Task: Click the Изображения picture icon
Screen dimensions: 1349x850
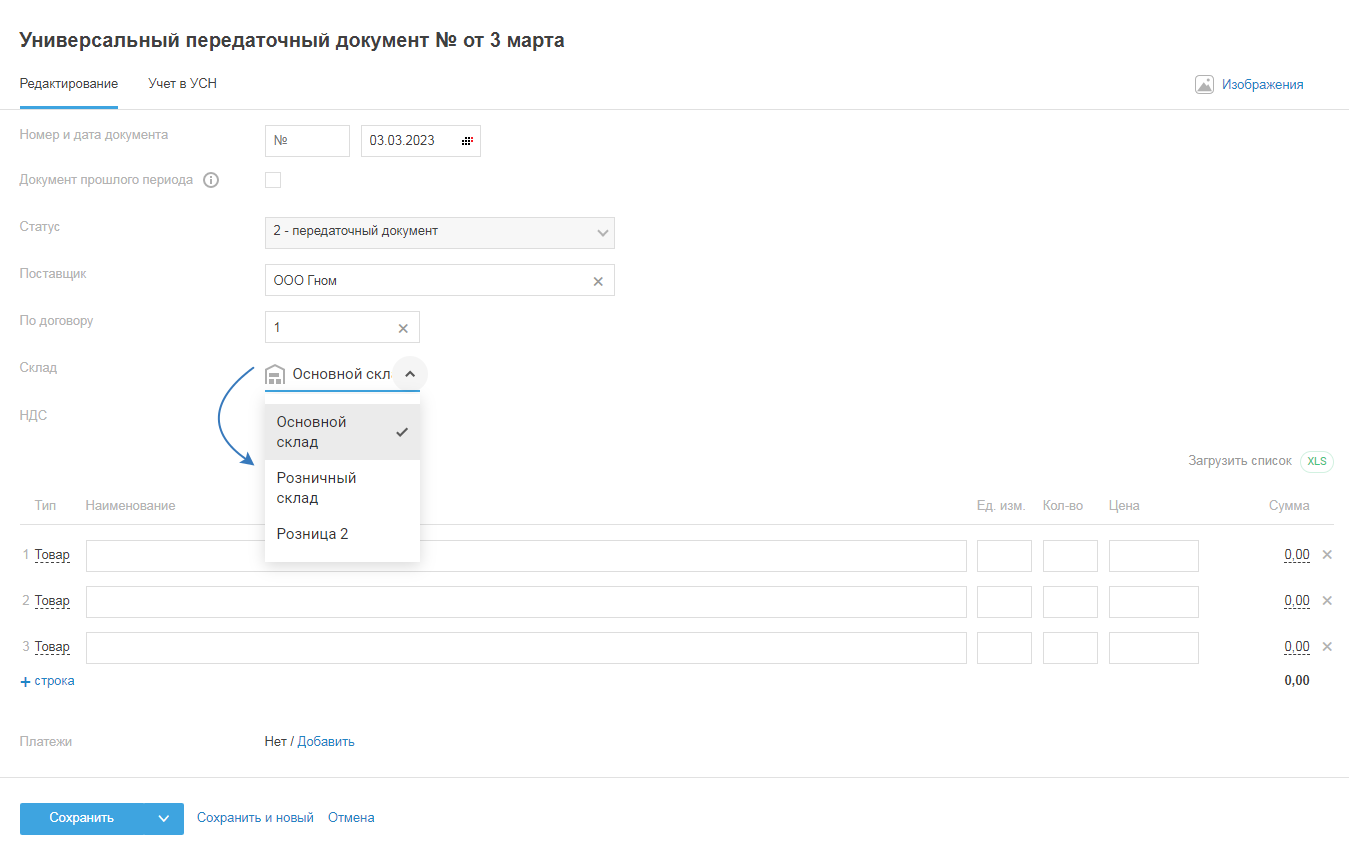Action: (x=1204, y=85)
